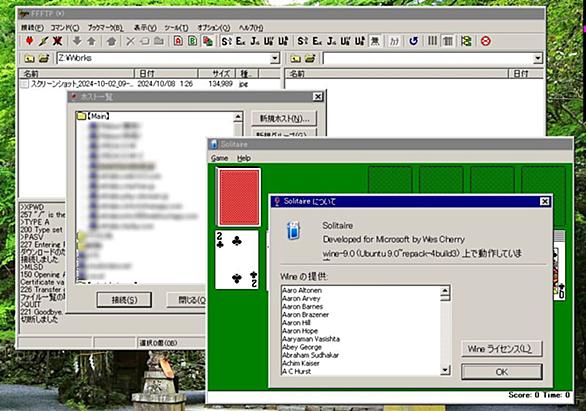Enable Binary transfer mode (green B icon)
This screenshot has width=586, height=411.
[x=192, y=41]
